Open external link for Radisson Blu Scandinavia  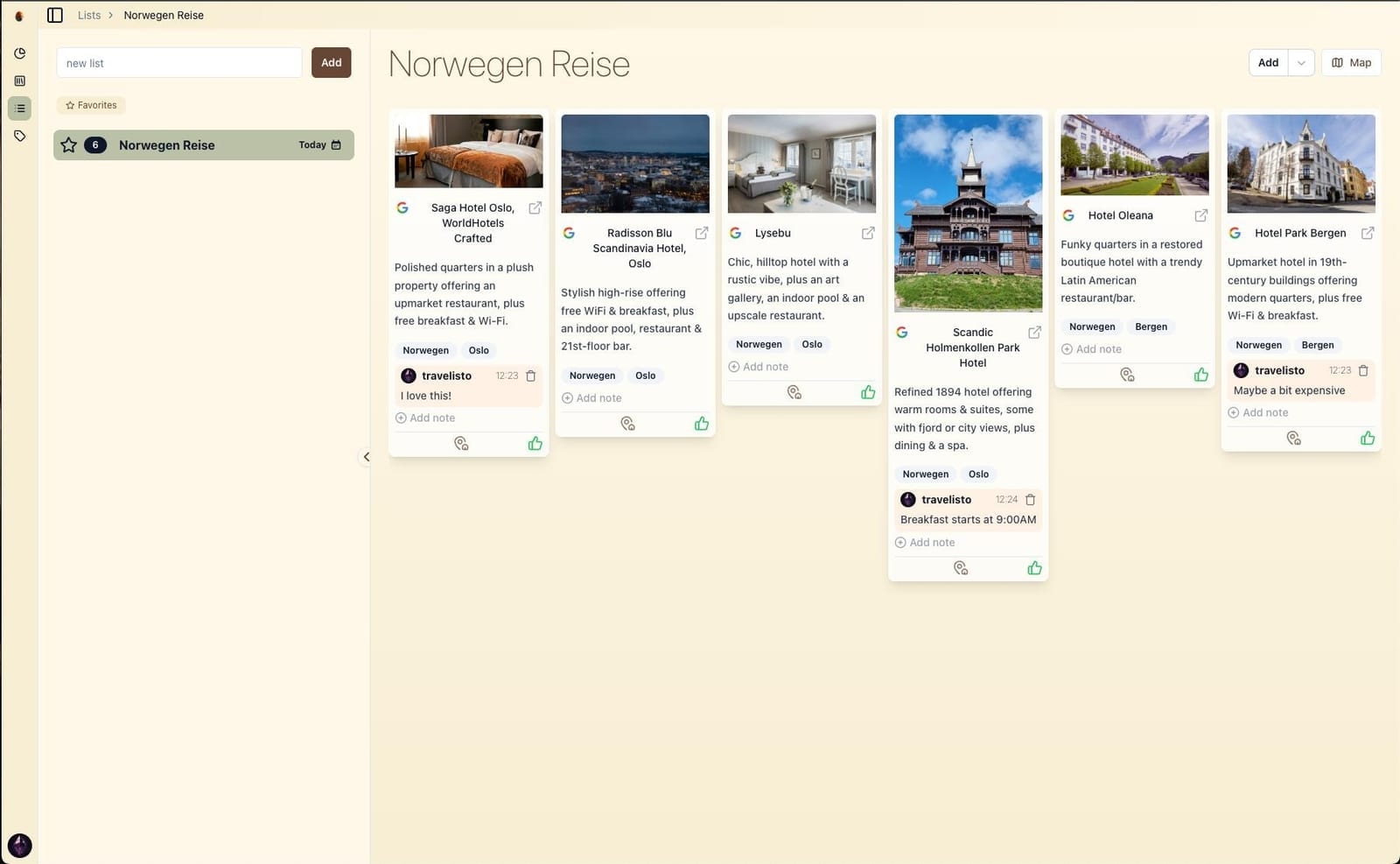click(702, 233)
